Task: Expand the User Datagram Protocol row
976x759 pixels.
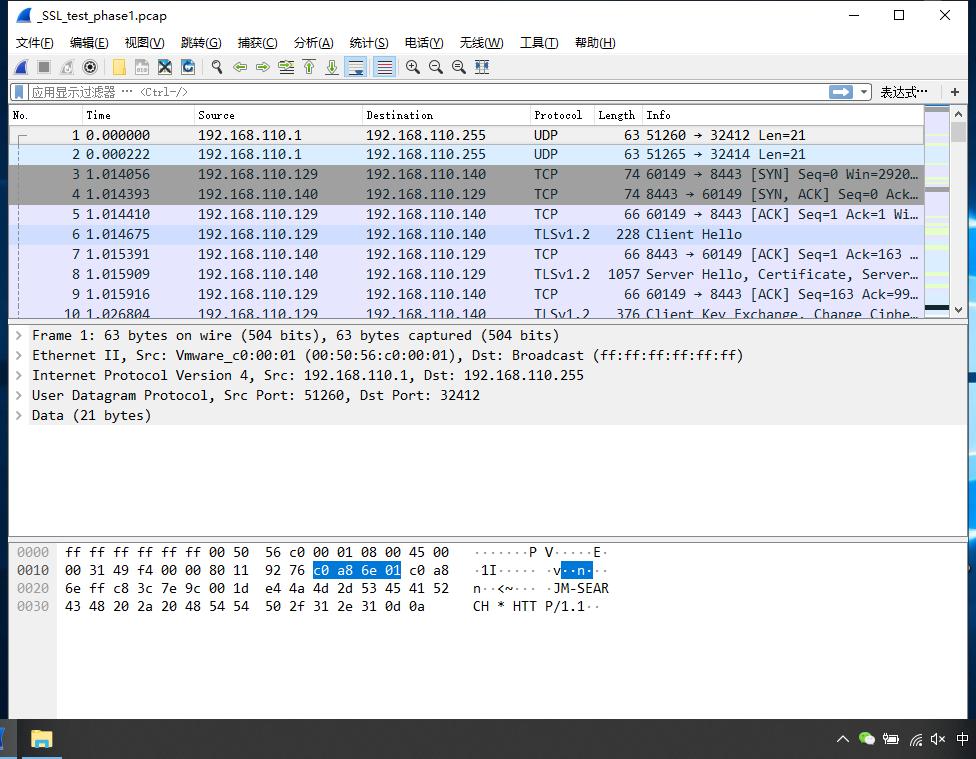Action: (19, 396)
